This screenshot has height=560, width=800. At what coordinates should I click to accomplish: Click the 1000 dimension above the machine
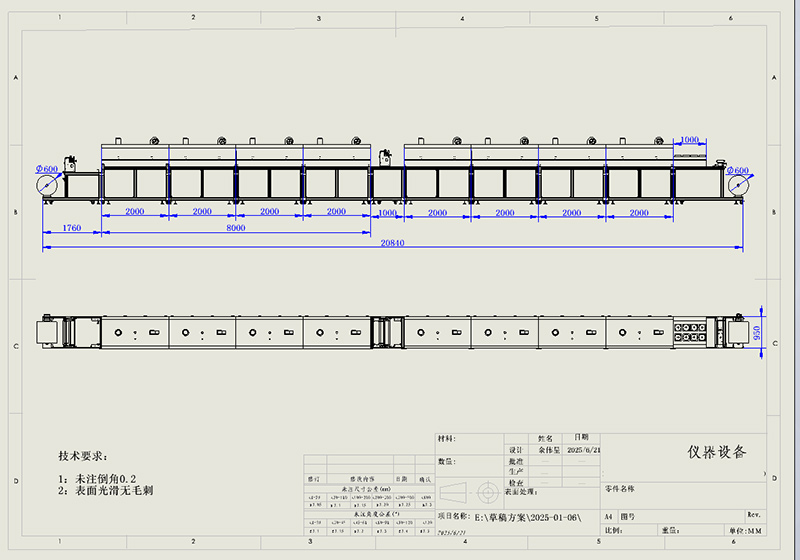(x=688, y=140)
